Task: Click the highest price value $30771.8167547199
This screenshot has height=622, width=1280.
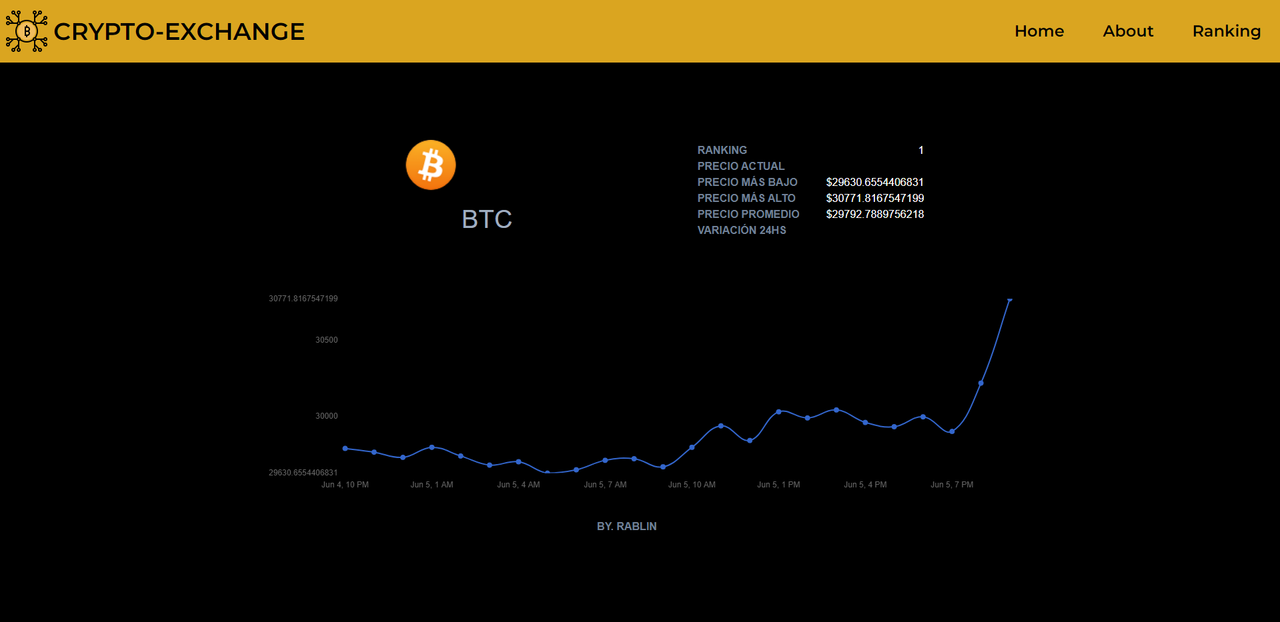Action: coord(875,198)
